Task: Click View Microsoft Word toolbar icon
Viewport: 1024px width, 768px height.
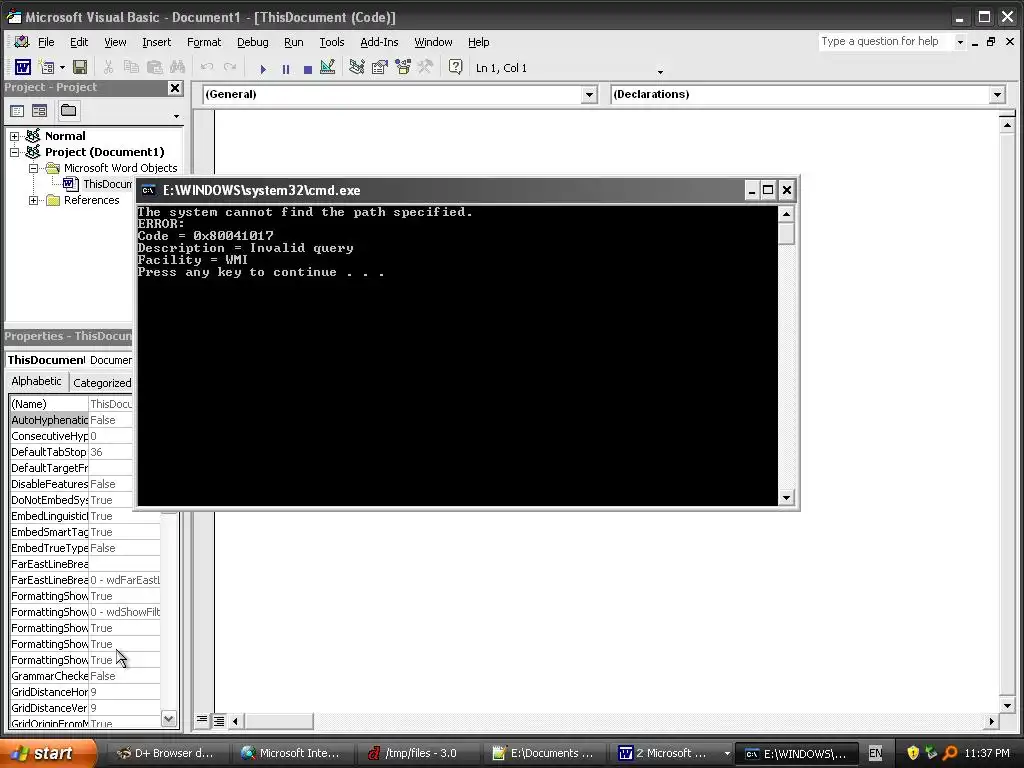Action: pos(23,67)
